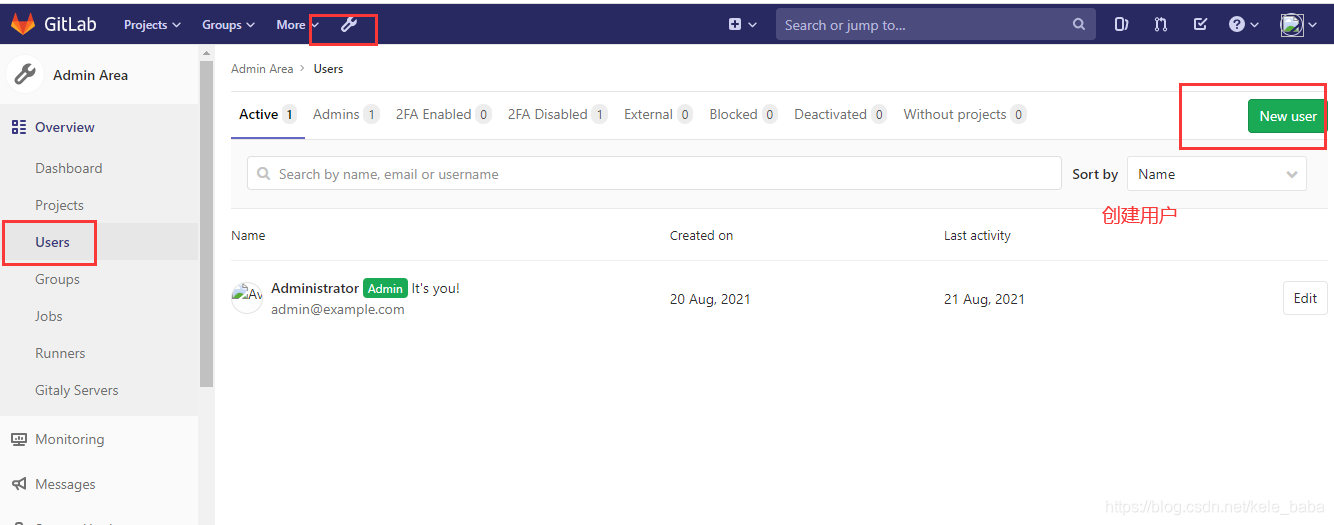
Task: Click the Overview section icon
Action: (18, 127)
